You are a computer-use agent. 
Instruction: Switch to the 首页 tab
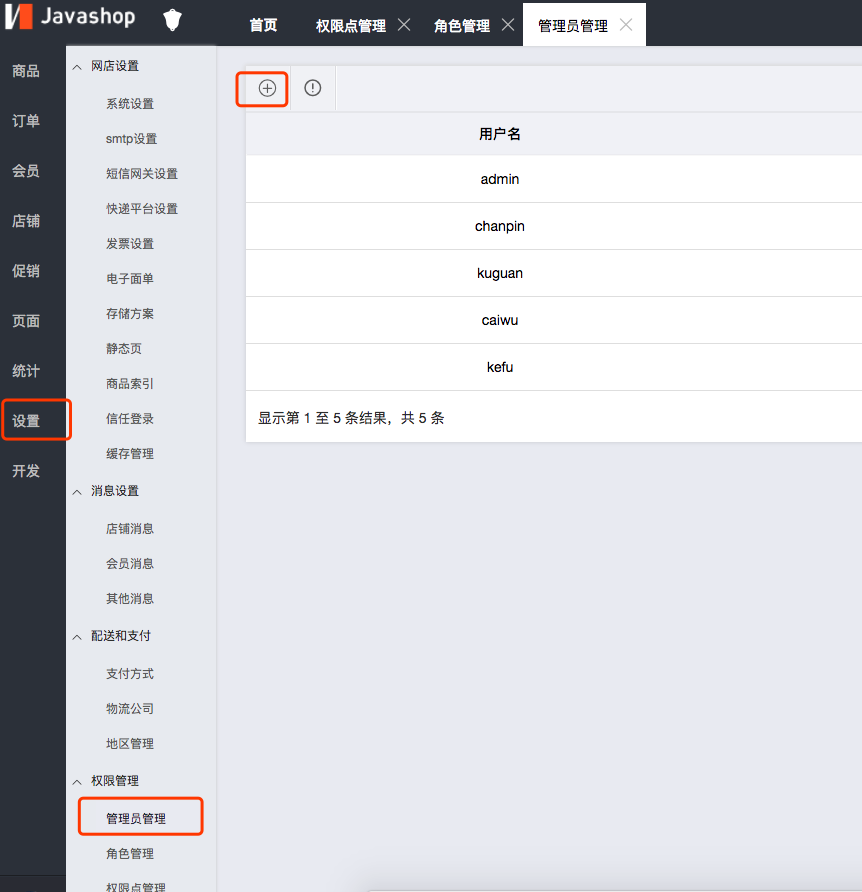point(263,26)
